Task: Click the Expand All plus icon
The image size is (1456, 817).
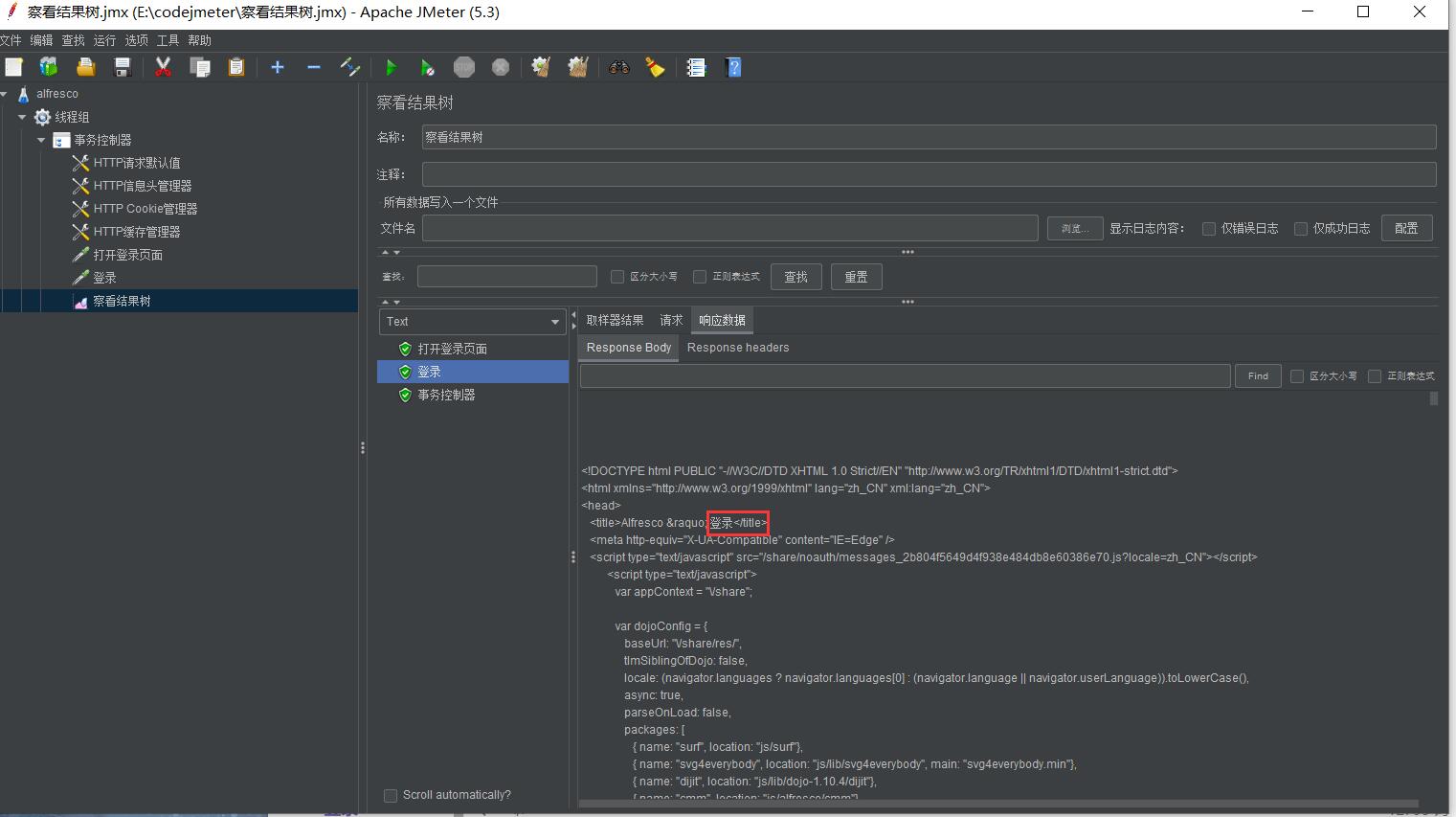Action: [x=278, y=67]
